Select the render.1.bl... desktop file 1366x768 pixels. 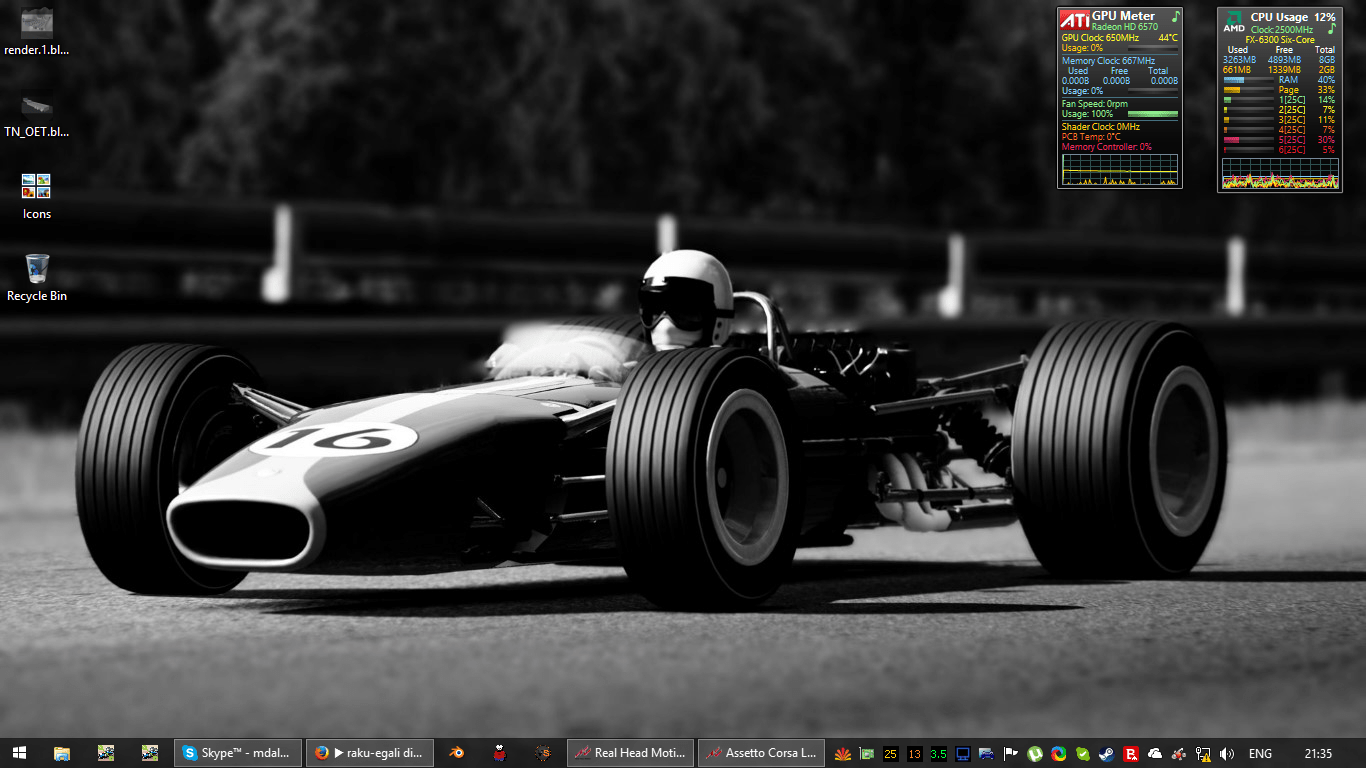pos(37,31)
